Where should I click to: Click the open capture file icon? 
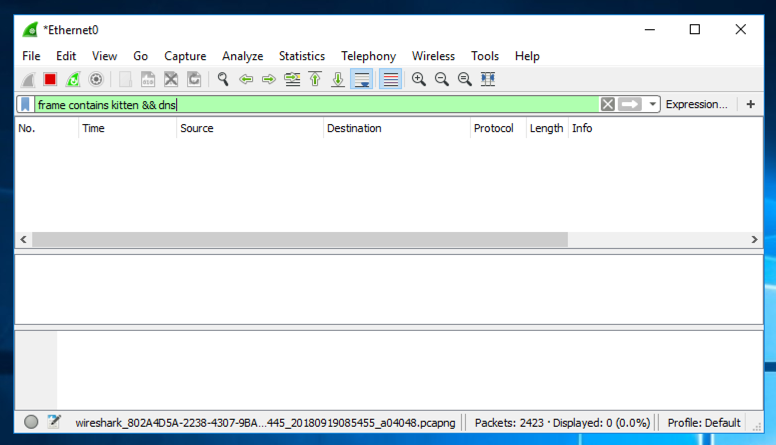point(125,79)
